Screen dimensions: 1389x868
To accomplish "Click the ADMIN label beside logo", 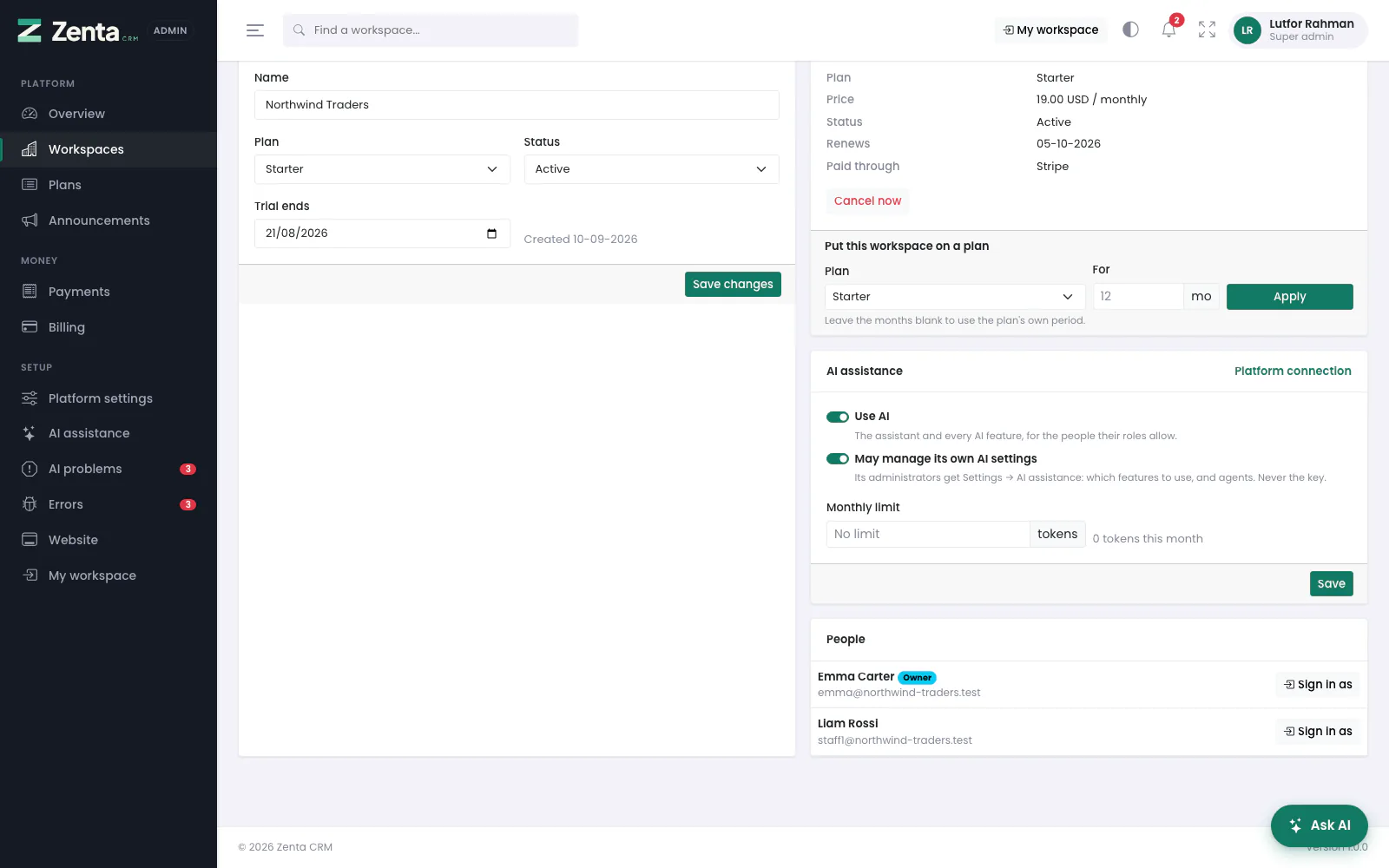I will point(170,30).
